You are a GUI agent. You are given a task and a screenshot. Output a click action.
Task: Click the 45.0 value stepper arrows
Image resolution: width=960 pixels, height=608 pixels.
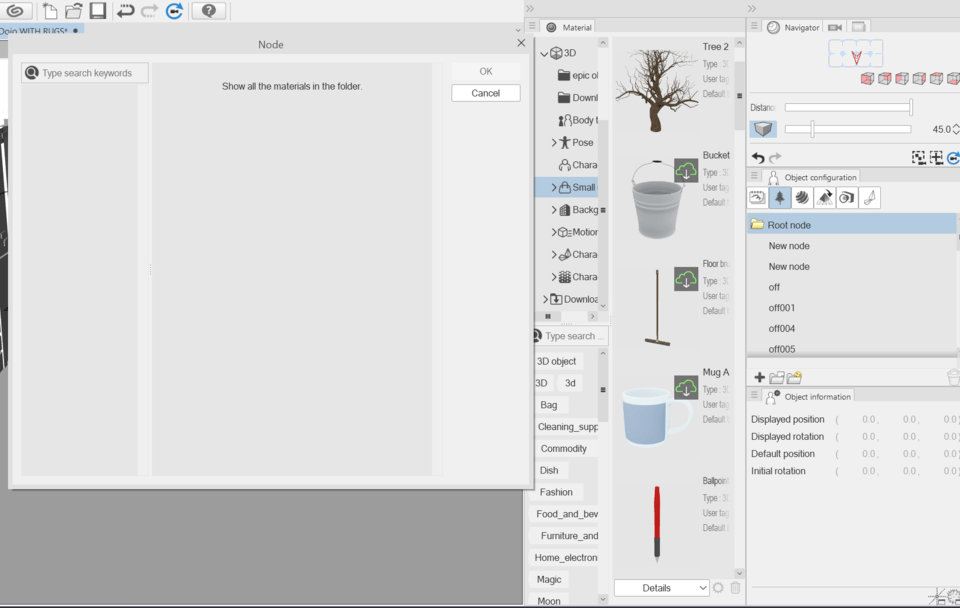[x=956, y=129]
